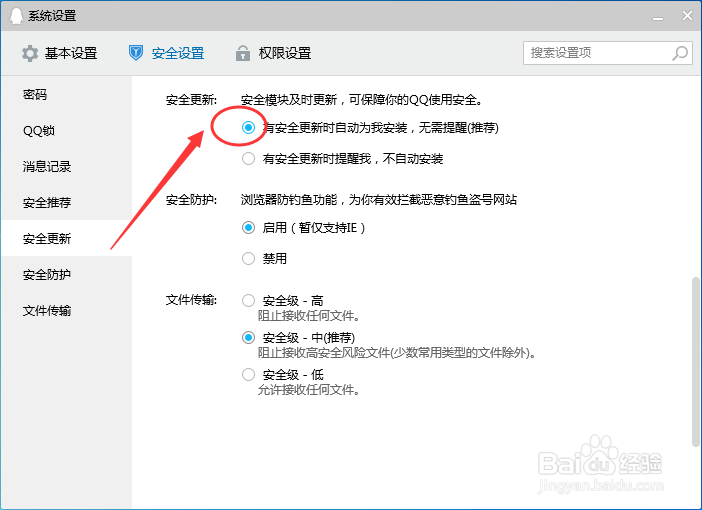Click the lock icon for 权限设置
702x510 pixels.
click(x=243, y=53)
